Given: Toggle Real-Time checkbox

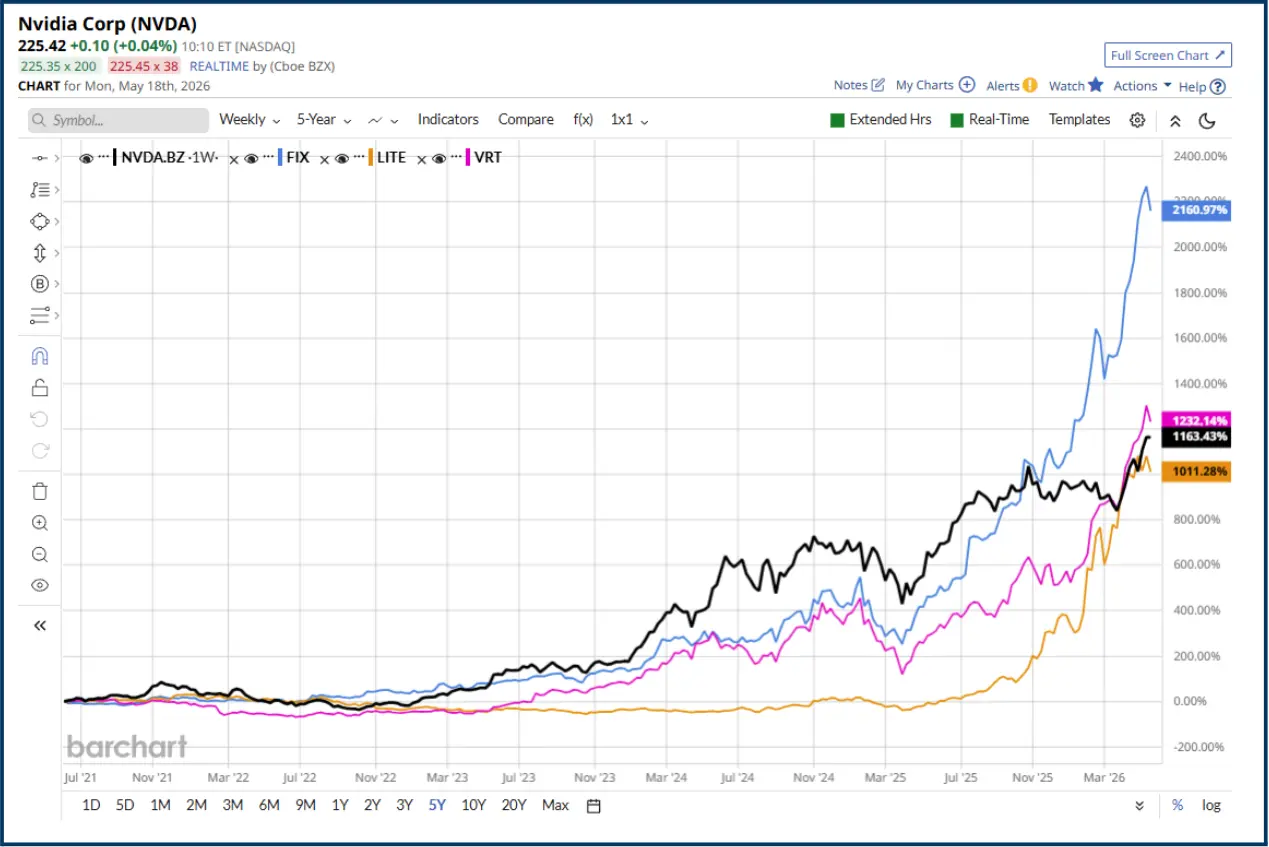Looking at the screenshot, I should pos(957,120).
